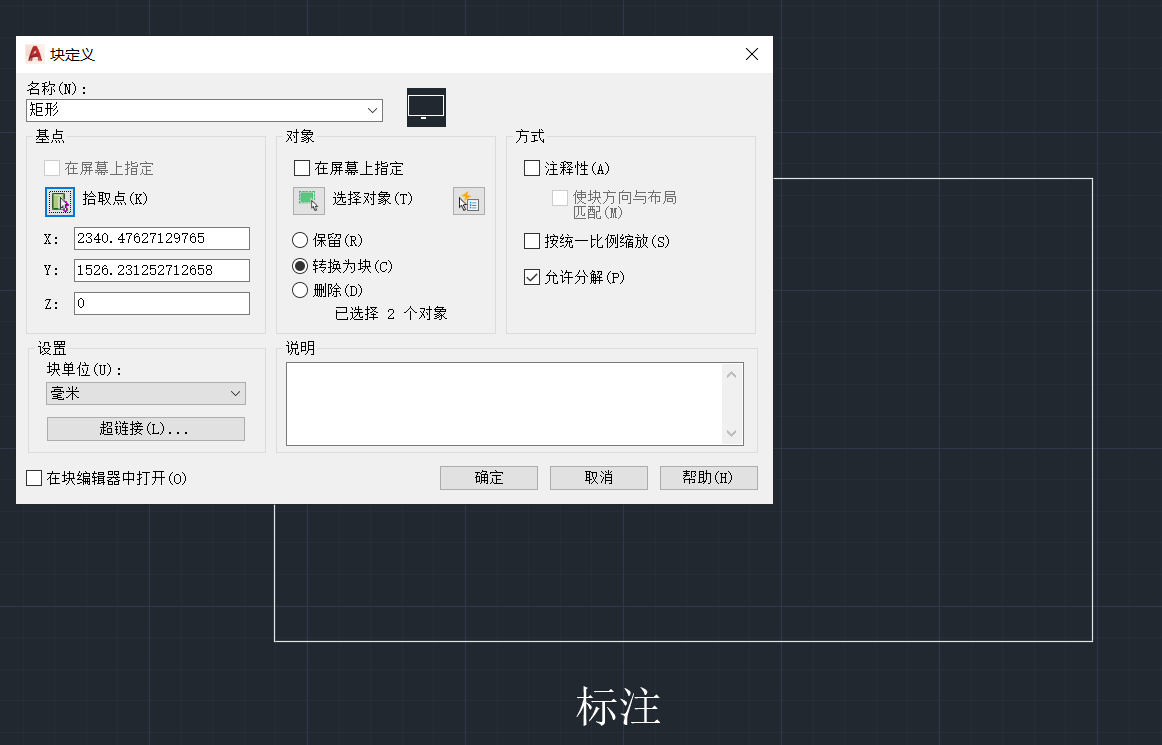Click the 确定 confirm button

click(488, 477)
